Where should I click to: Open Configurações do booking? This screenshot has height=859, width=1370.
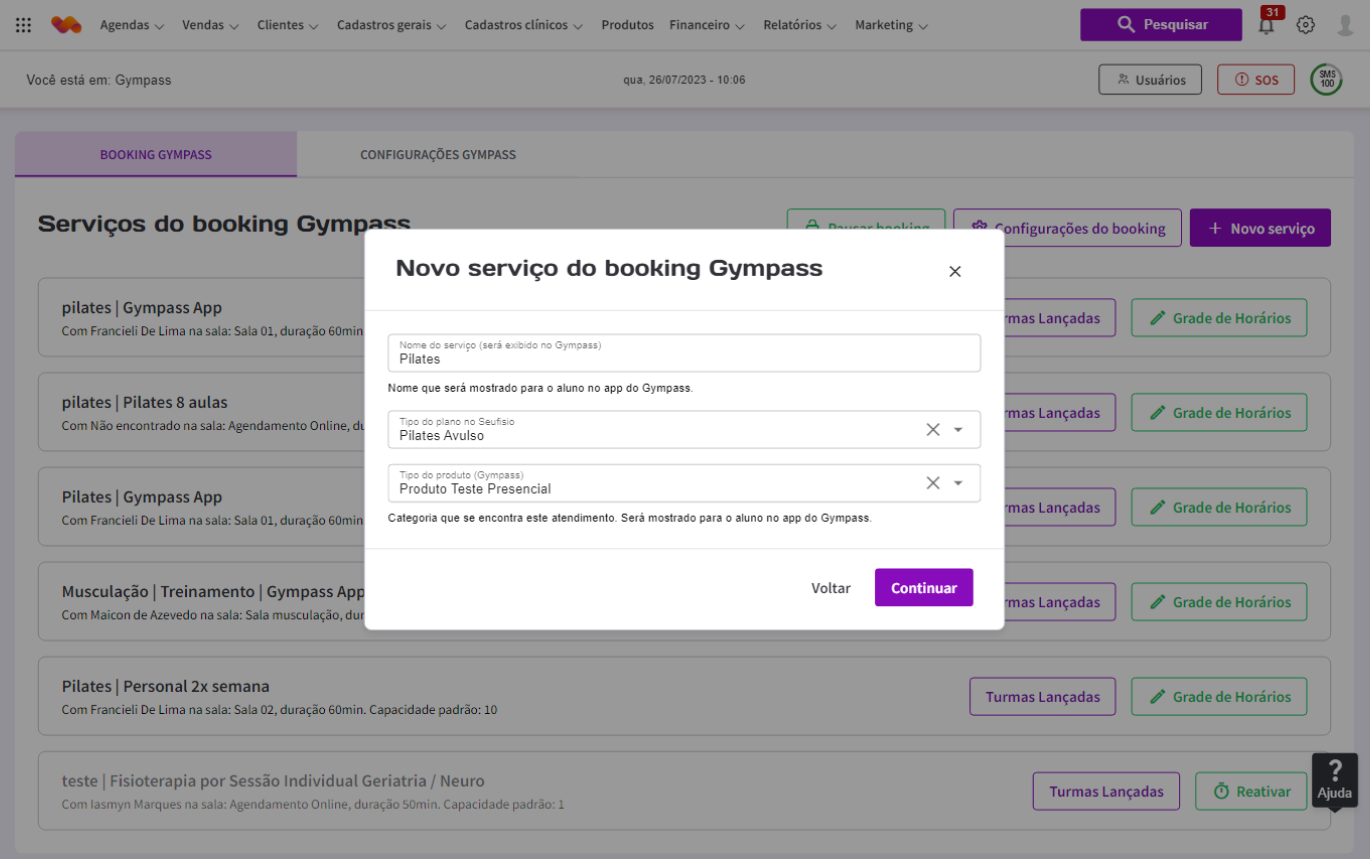coord(1067,228)
